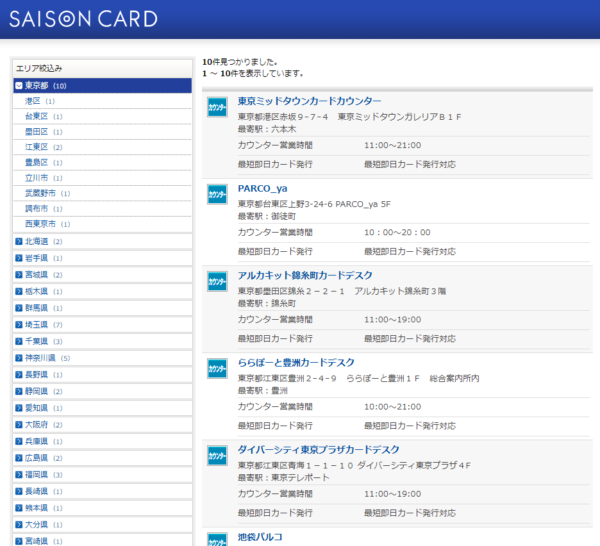Open the PARCO_ya store link
600x546 pixels.
point(262,189)
